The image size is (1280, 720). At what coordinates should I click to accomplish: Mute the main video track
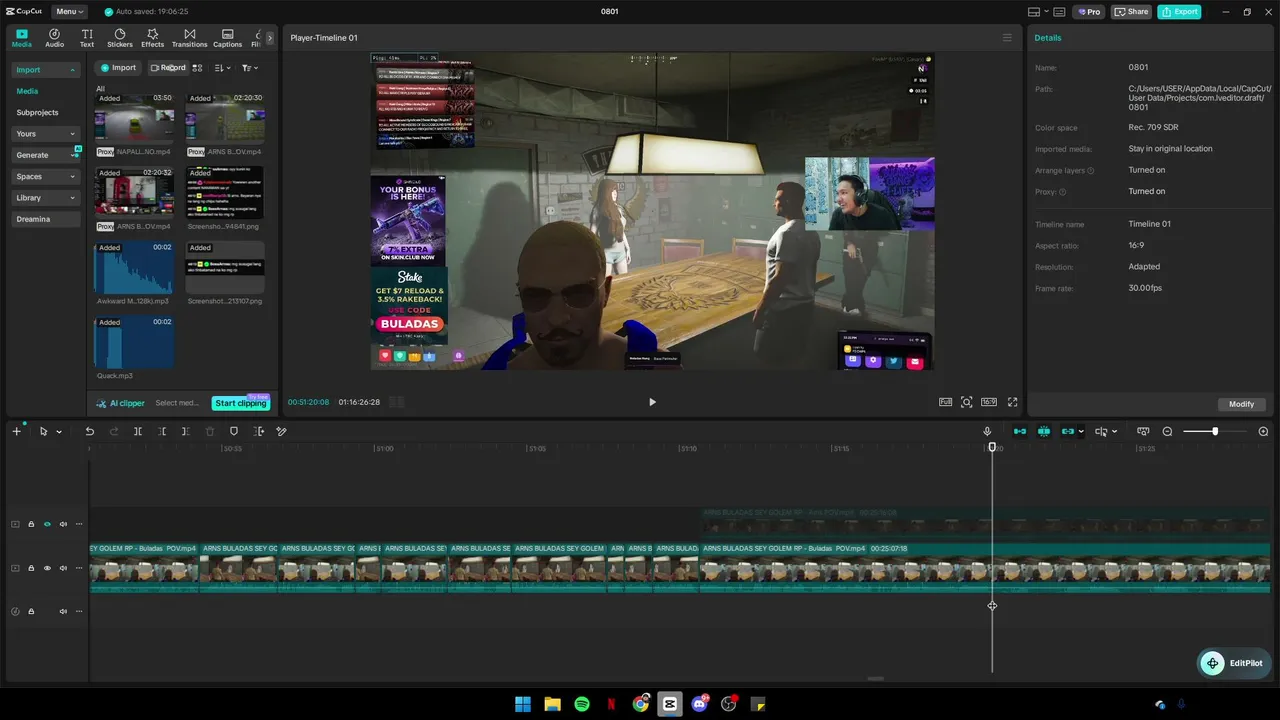pos(63,568)
